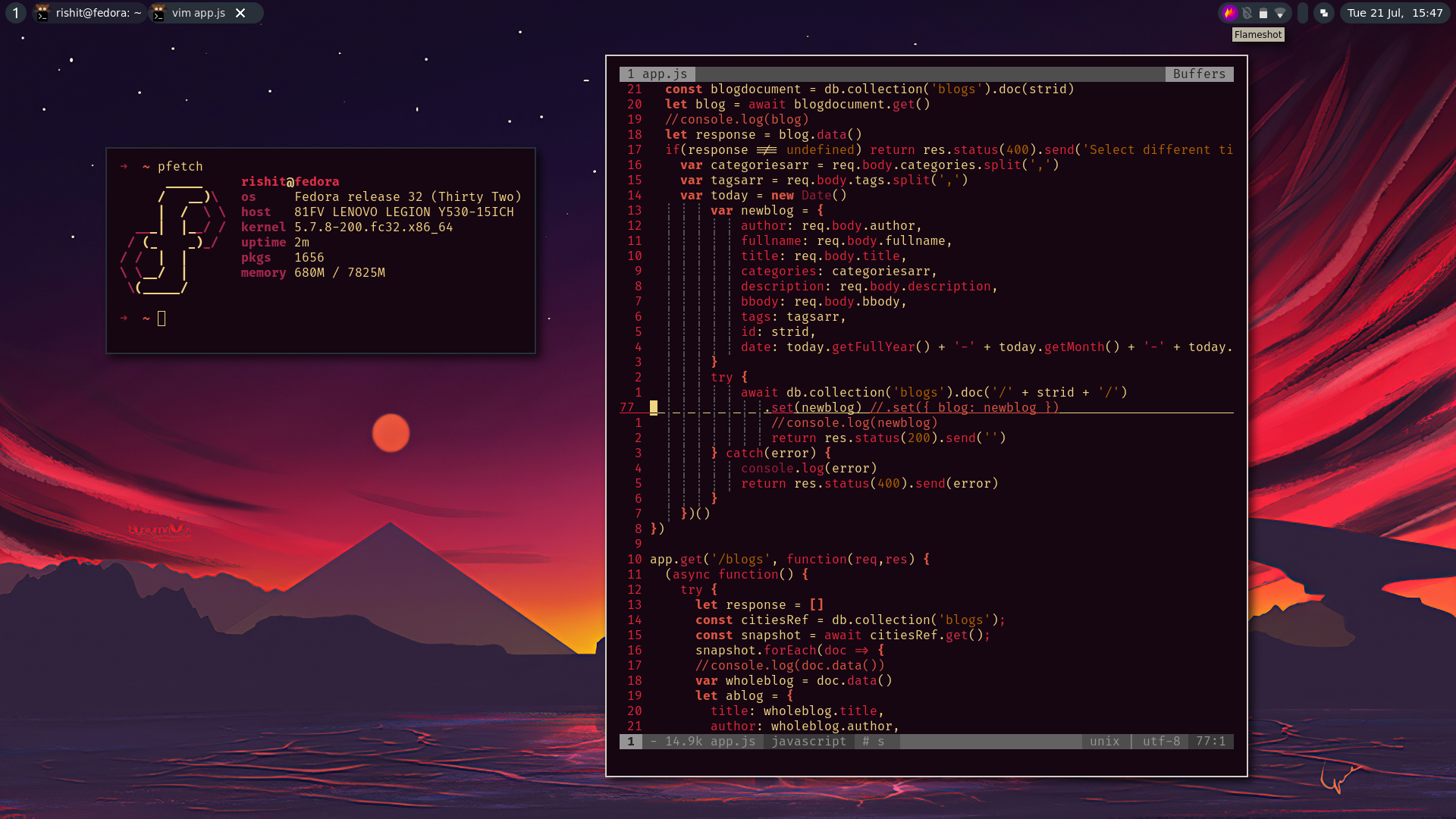Click the javascript filetype in vim statusline

point(808,741)
